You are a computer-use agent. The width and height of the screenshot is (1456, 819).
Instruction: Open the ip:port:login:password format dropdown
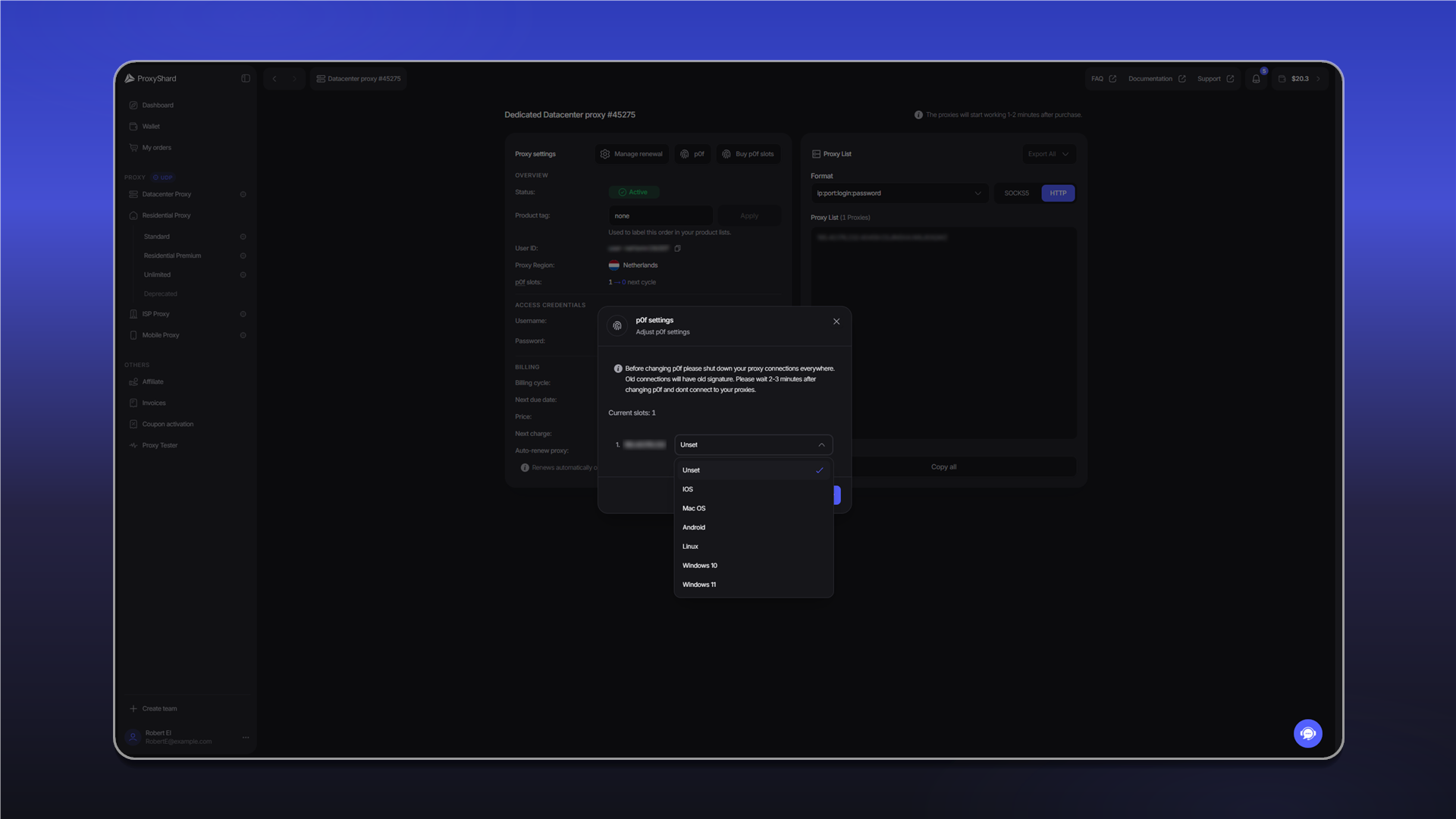(899, 193)
